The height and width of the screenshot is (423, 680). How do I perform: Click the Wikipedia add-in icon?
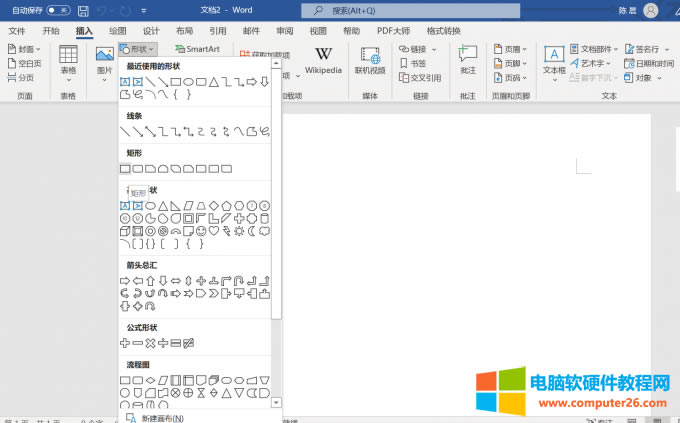point(323,61)
